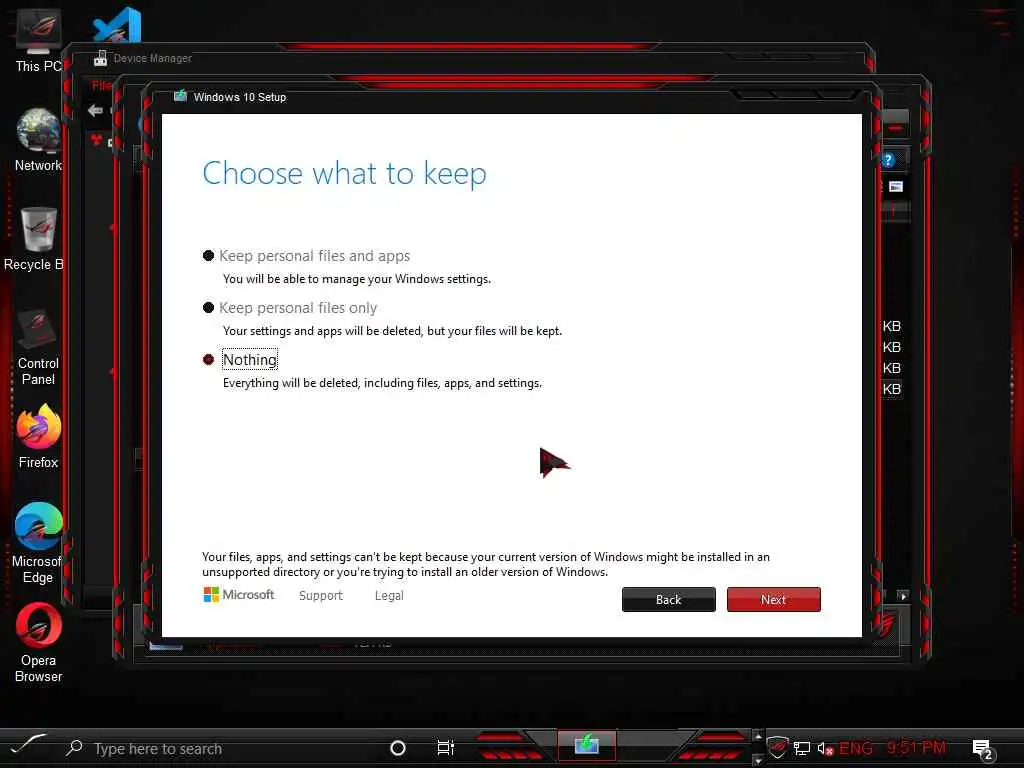Click the muted volume tray icon
Viewport: 1024px width, 768px height.
click(x=825, y=748)
